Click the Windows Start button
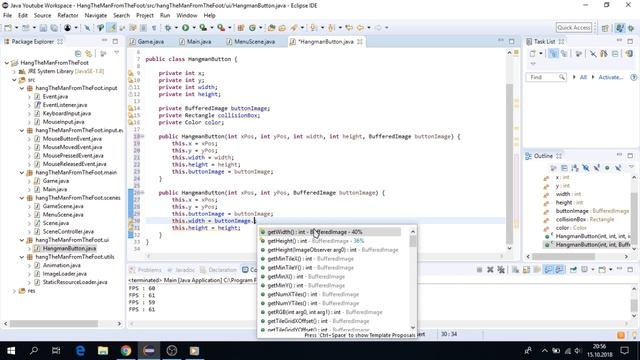This screenshot has height=360, width=640. [11, 351]
